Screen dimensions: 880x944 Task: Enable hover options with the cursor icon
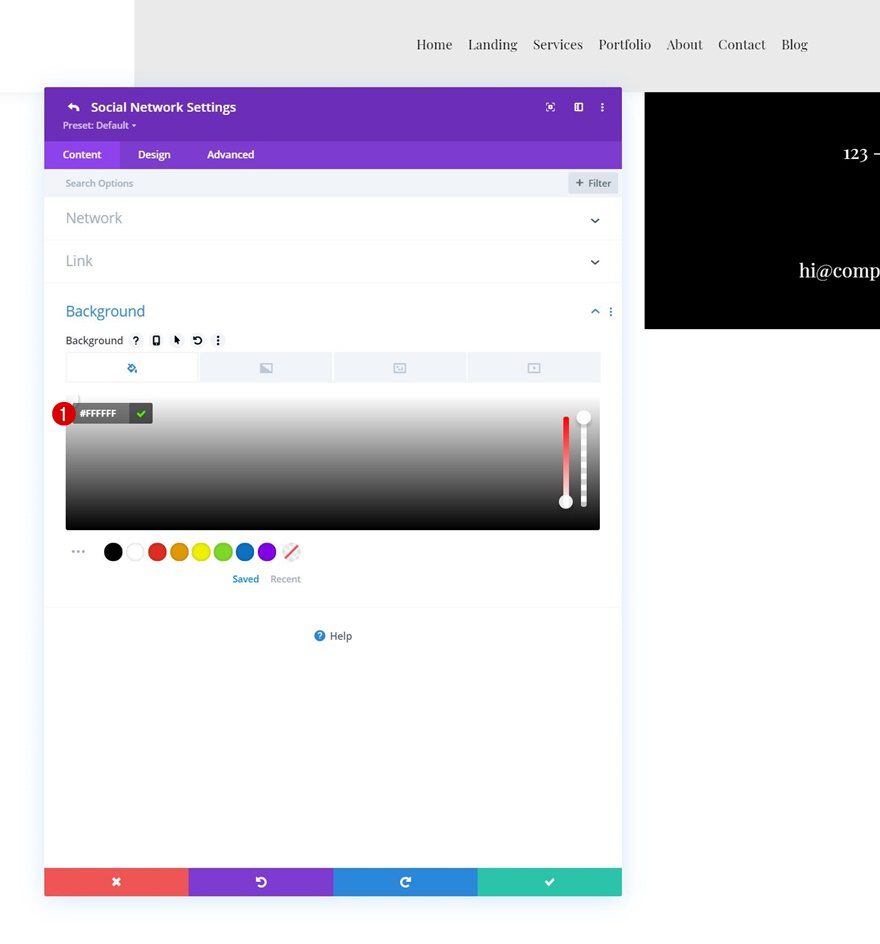pos(177,340)
